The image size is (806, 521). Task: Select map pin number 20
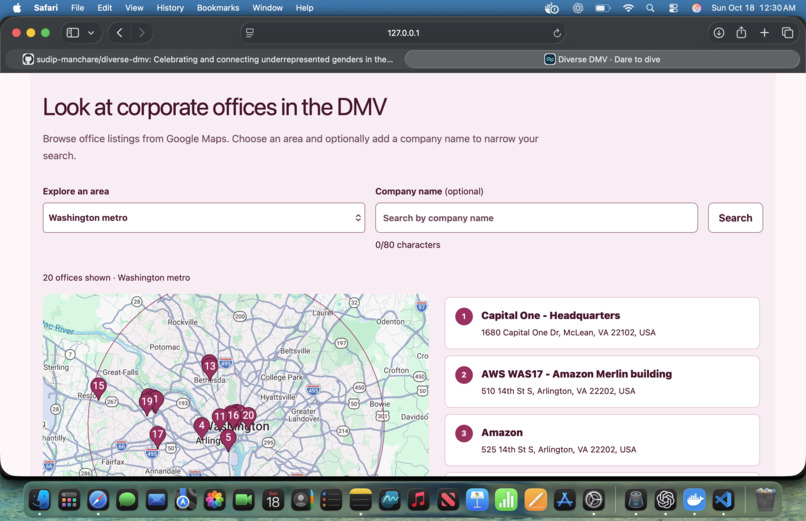tap(249, 416)
